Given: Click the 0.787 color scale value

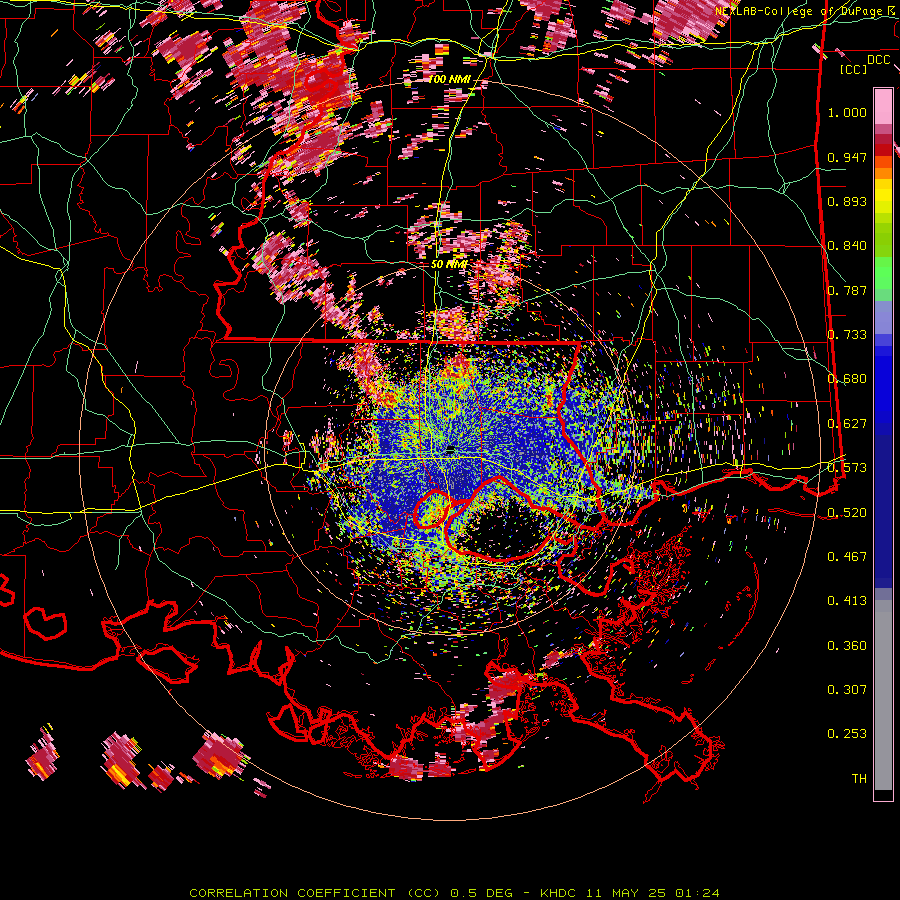Looking at the screenshot, I should (x=847, y=290).
